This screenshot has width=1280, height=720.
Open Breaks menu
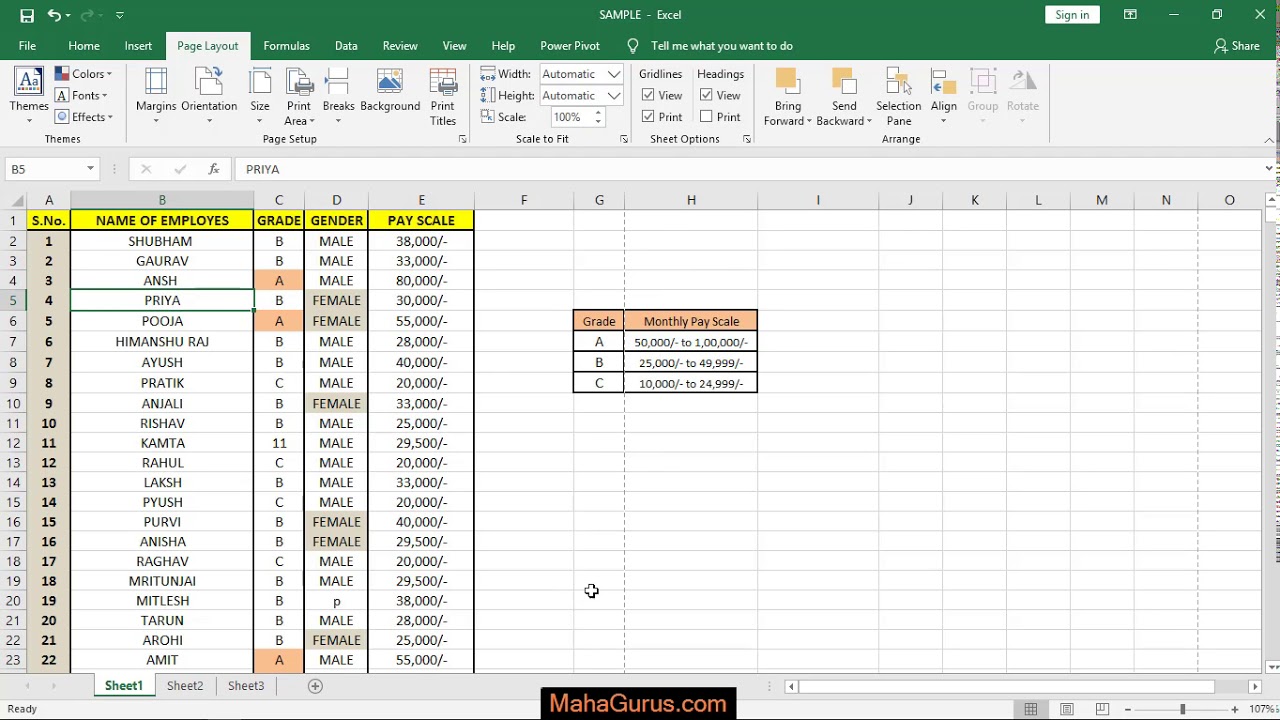[x=338, y=96]
